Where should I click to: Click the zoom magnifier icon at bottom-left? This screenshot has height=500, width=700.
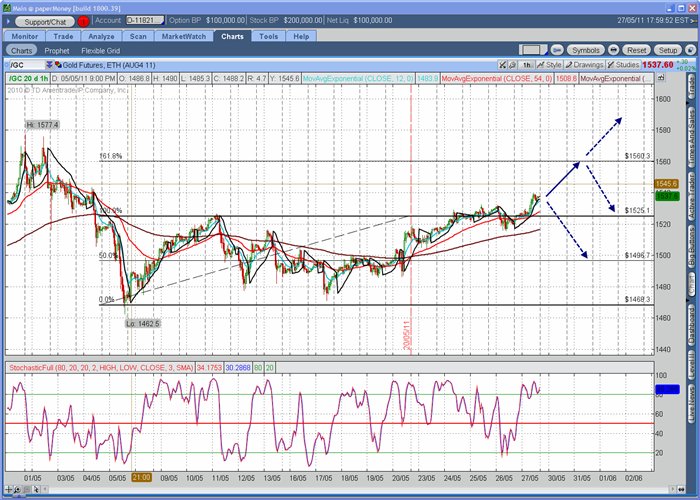tap(17, 490)
